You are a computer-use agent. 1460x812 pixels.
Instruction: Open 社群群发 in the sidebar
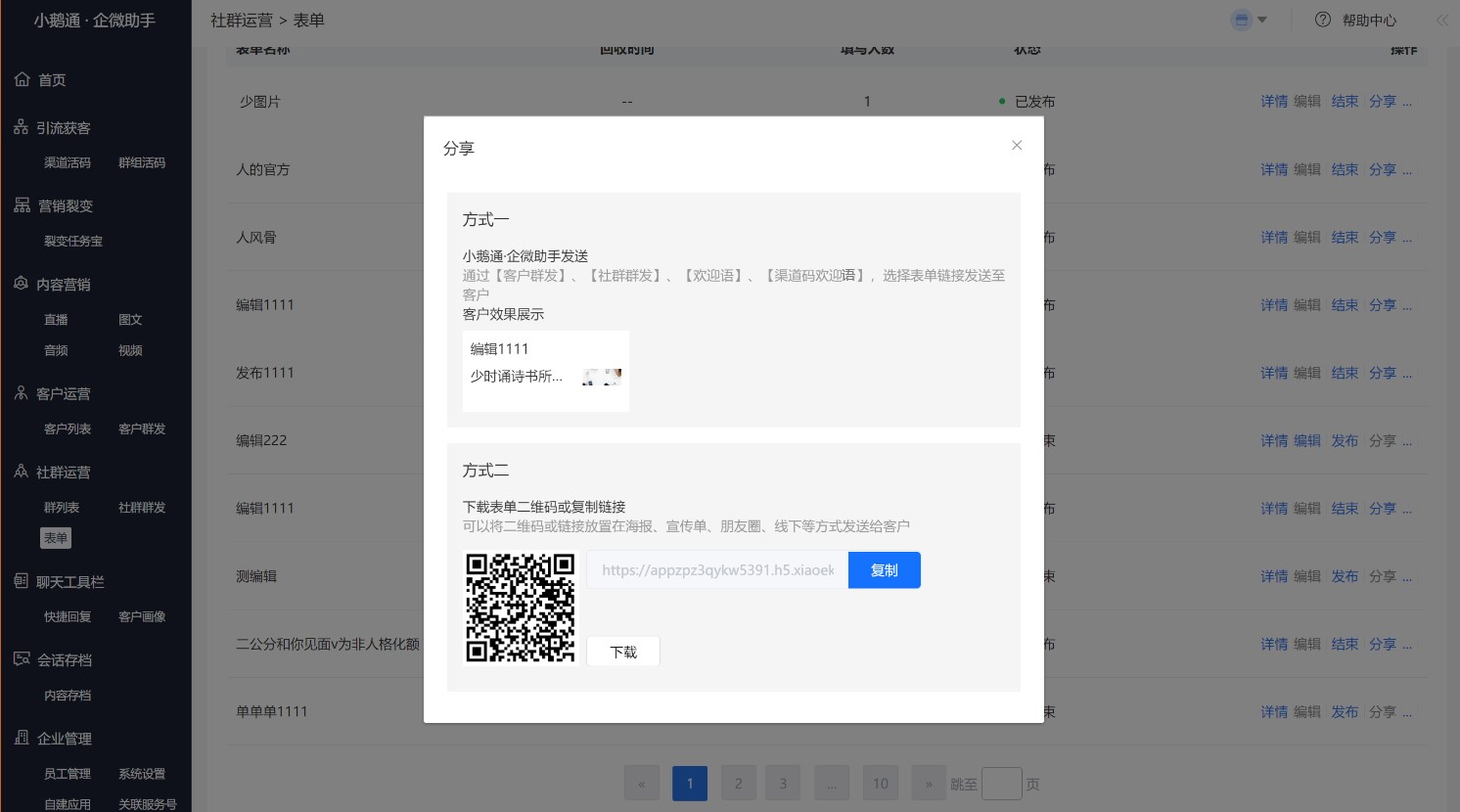click(142, 507)
